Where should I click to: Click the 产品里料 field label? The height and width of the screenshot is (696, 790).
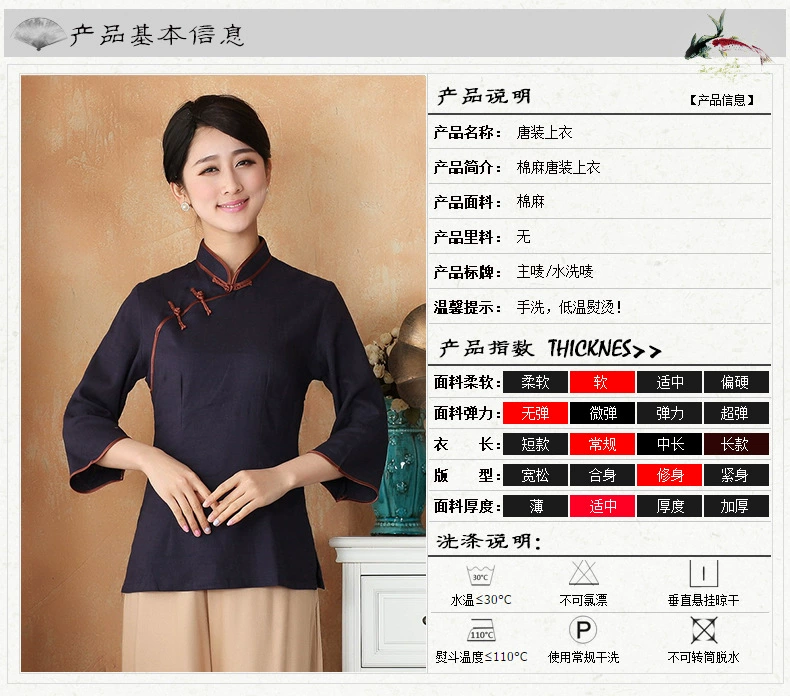(467, 237)
